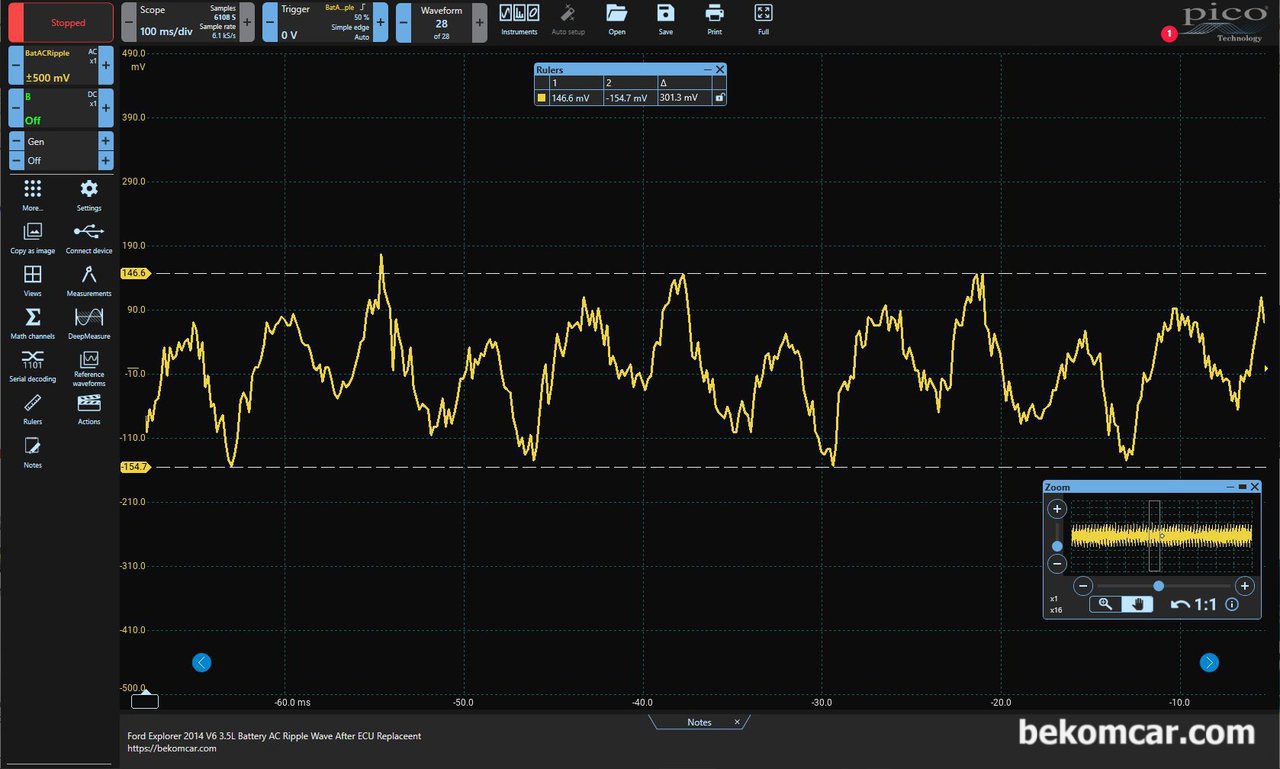This screenshot has width=1280, height=769.
Task: Go to previous waveform with minus
Action: [x=404, y=22]
